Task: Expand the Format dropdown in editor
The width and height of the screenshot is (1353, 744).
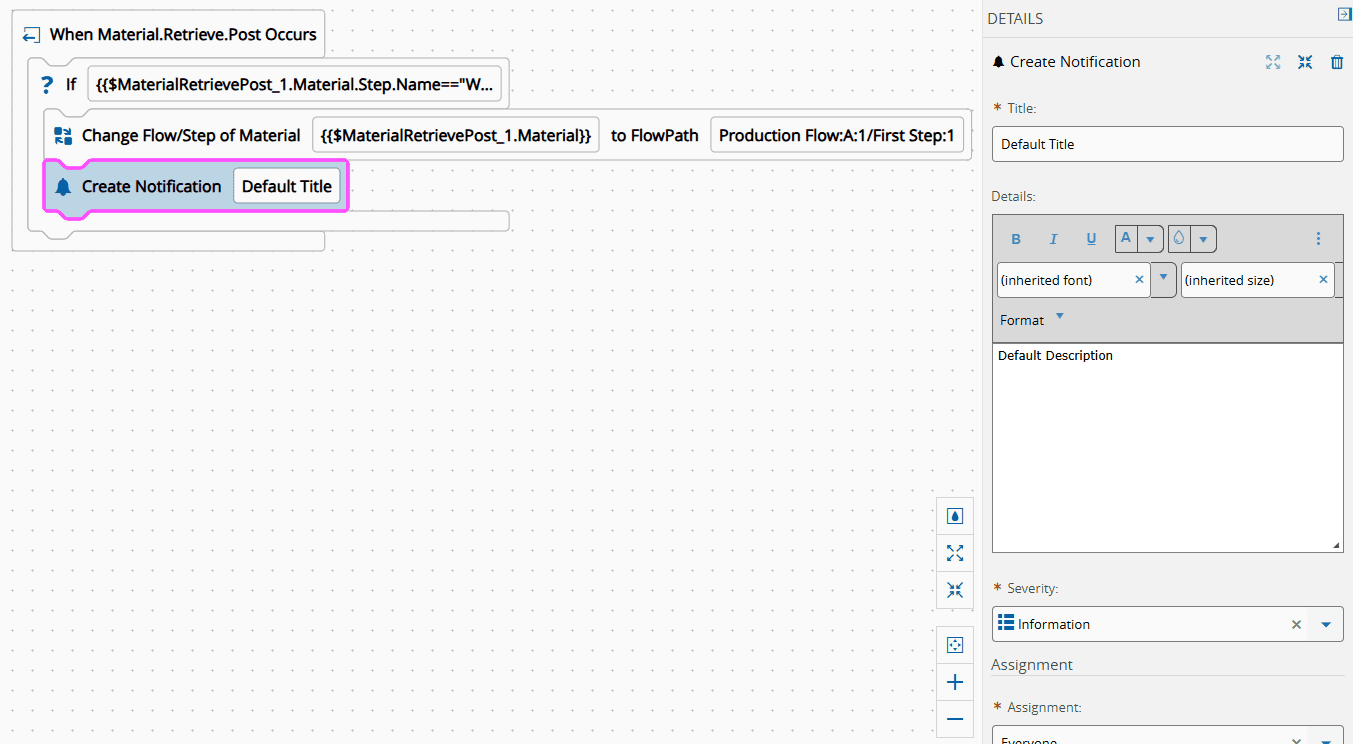Action: [1060, 318]
